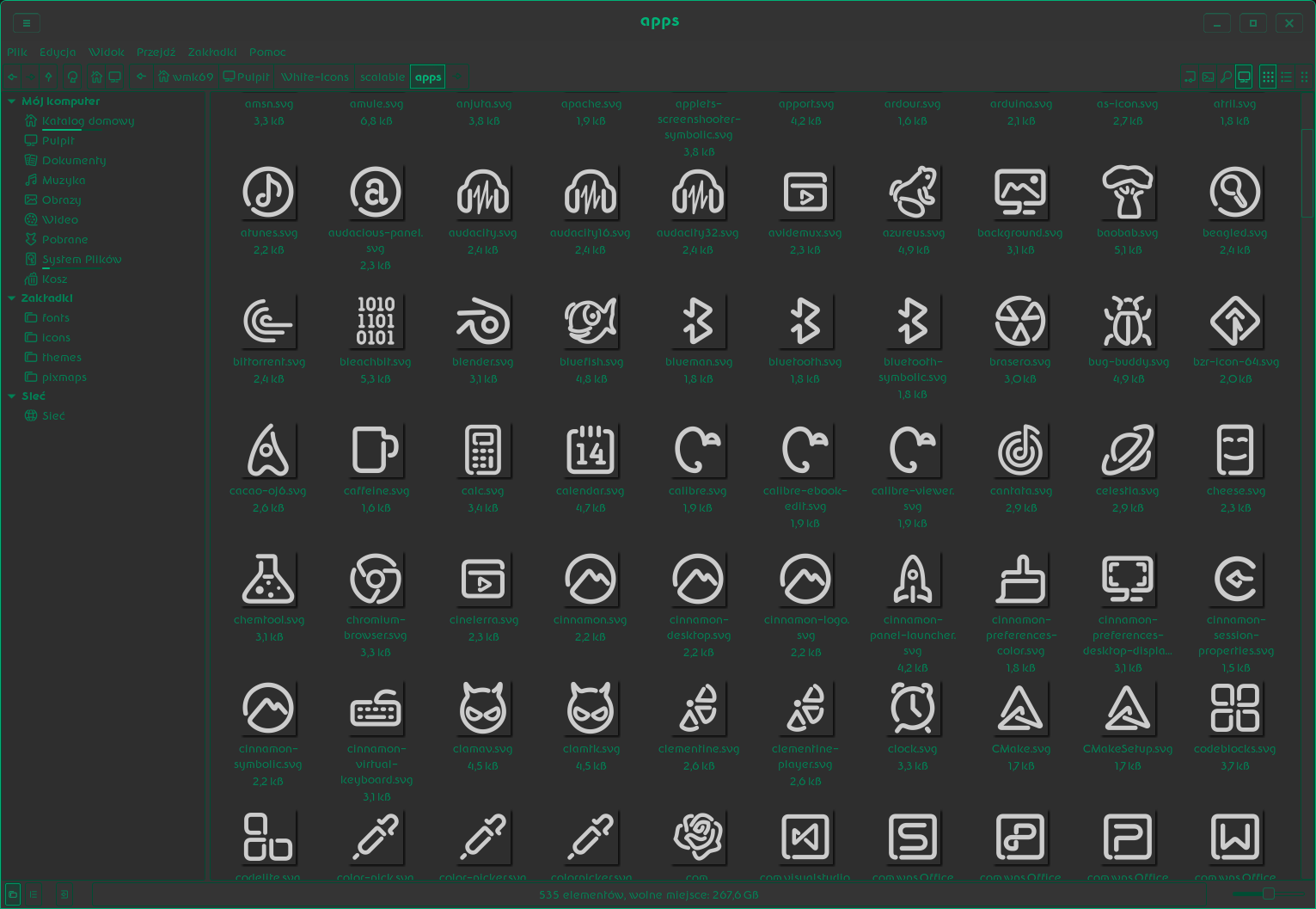Switch to icon grid view
1316x909 pixels.
[1268, 77]
